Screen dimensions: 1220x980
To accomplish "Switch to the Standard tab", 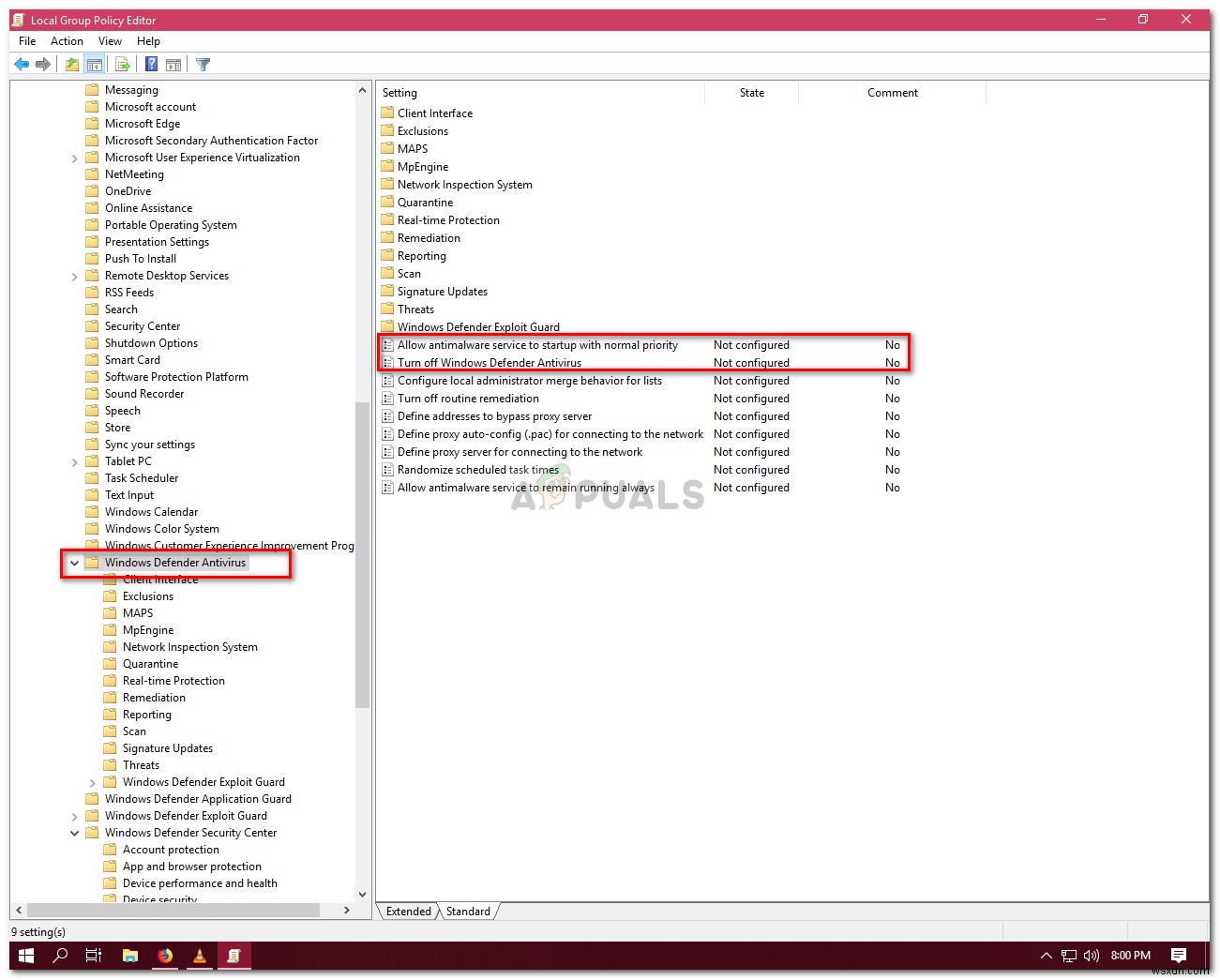I will (x=467, y=911).
